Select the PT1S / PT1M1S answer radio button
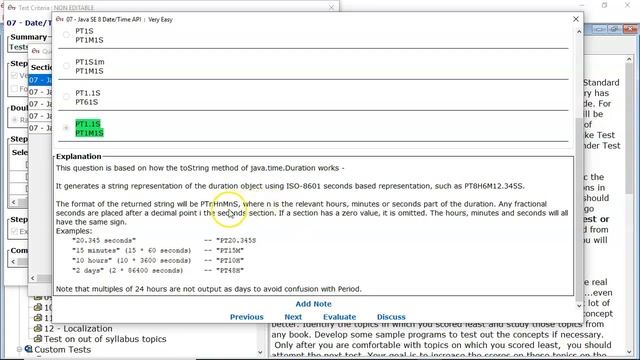The image size is (640, 360). click(66, 35)
